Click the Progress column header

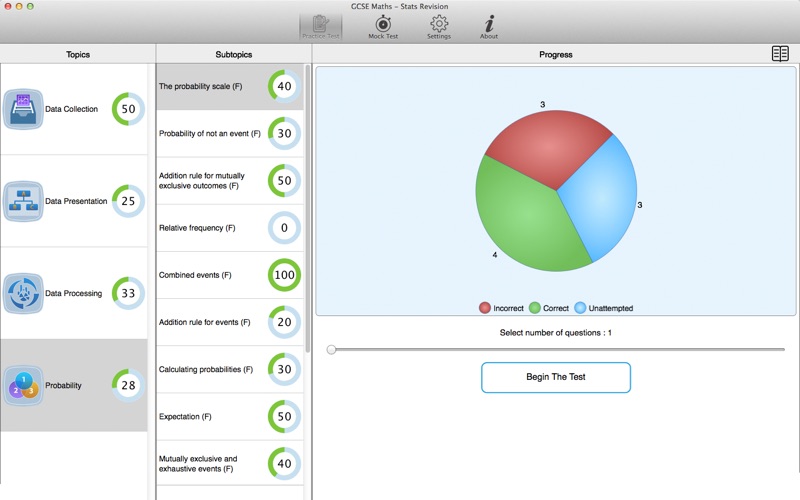click(556, 54)
